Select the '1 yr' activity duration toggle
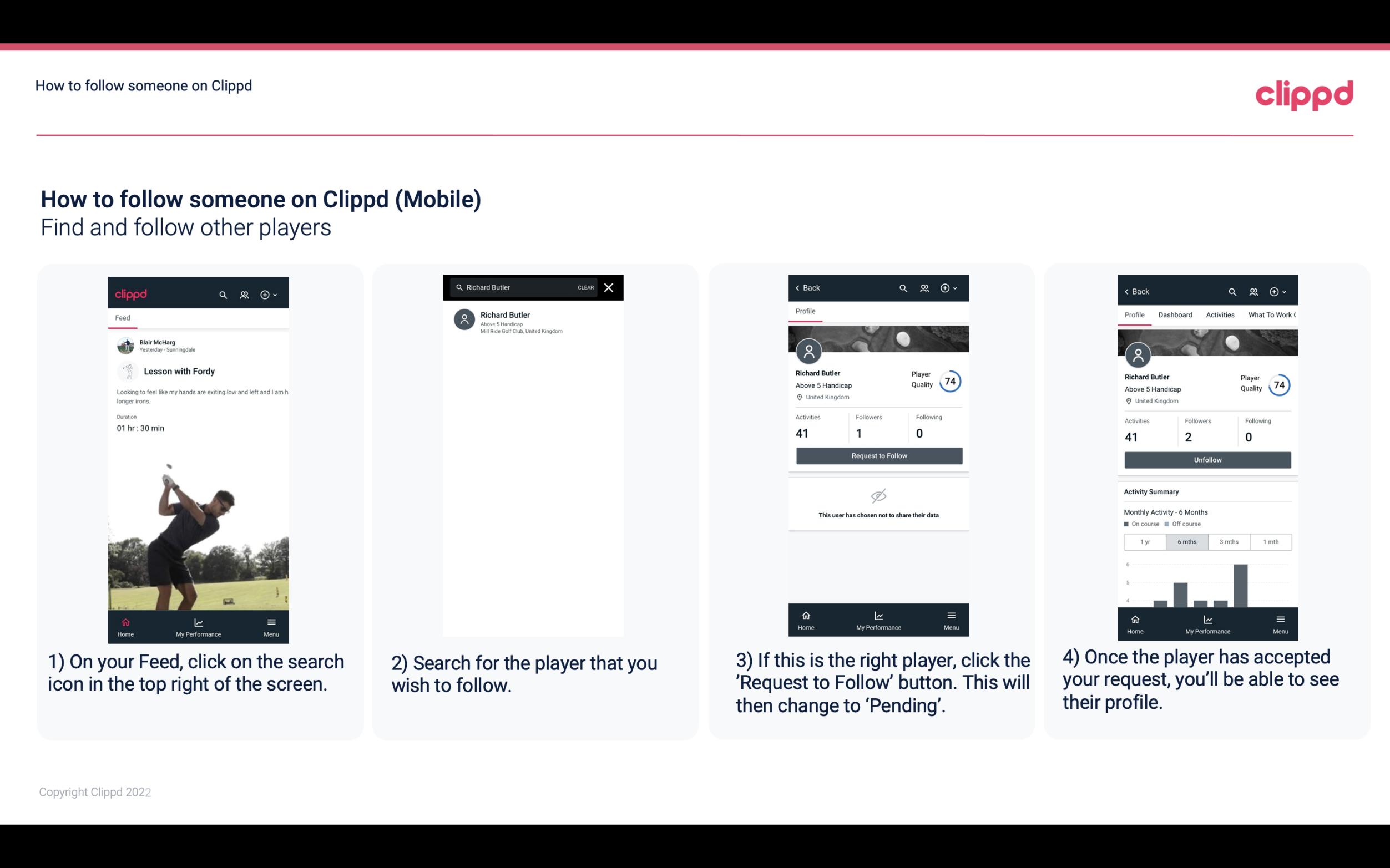The image size is (1390, 868). [x=1144, y=541]
